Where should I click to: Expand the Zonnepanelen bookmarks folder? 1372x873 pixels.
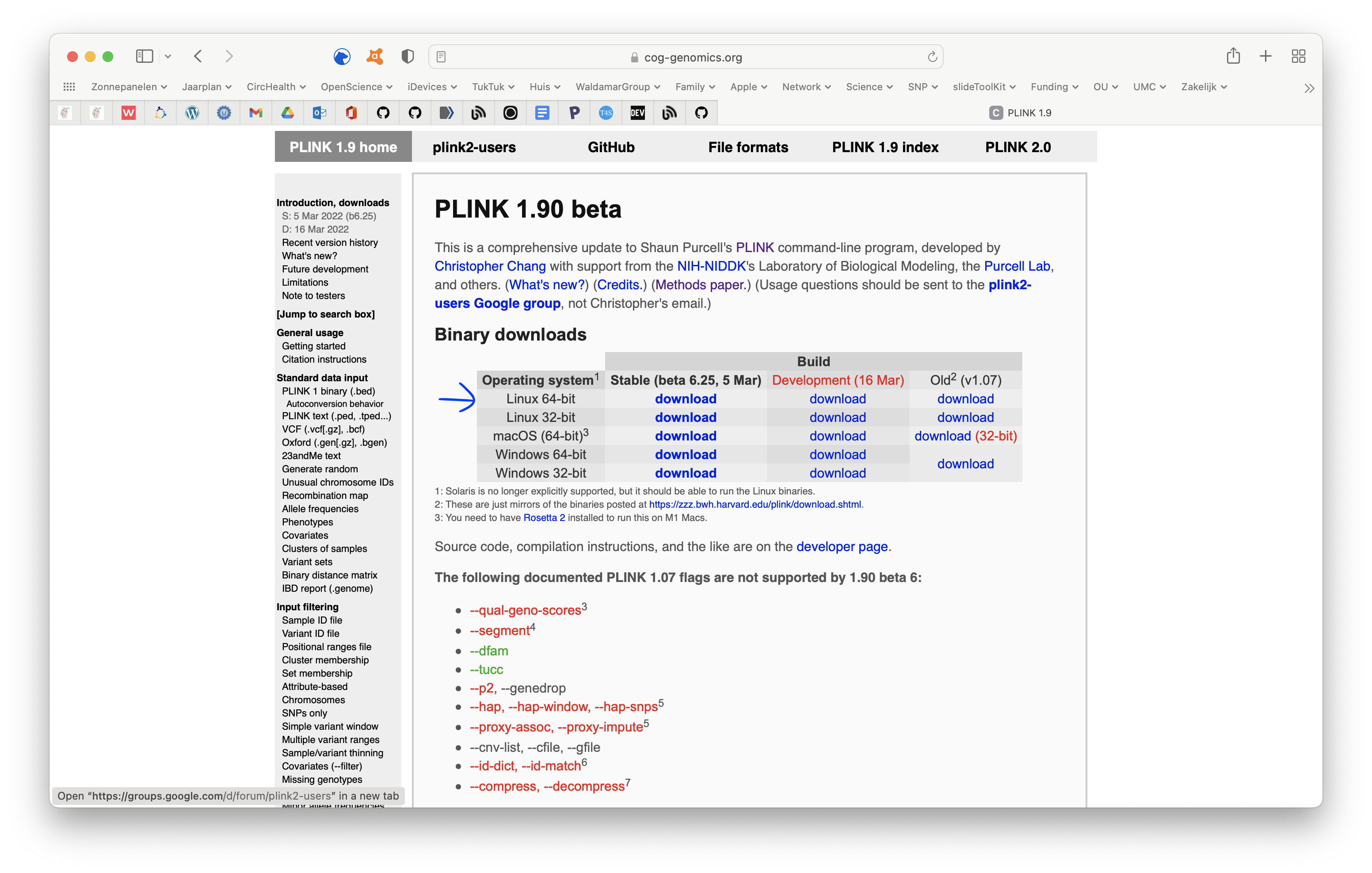pos(129,87)
